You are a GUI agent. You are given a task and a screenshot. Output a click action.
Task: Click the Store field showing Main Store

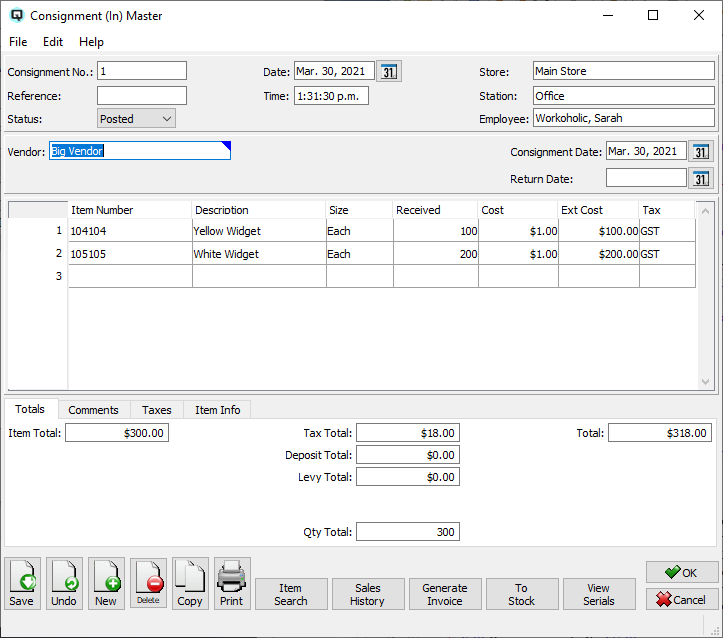point(624,71)
